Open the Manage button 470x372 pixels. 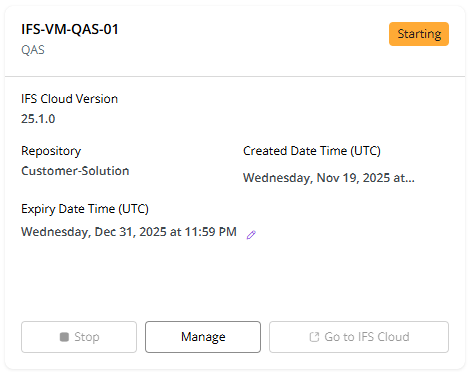203,337
